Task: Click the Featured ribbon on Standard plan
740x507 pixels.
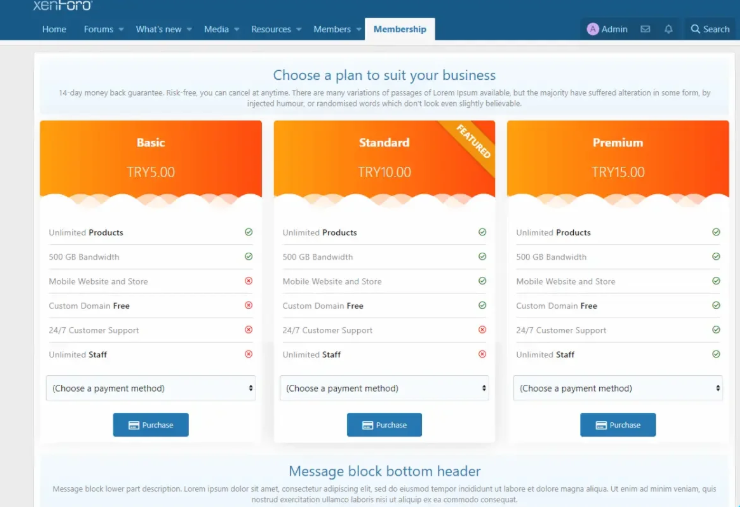Action: click(474, 142)
